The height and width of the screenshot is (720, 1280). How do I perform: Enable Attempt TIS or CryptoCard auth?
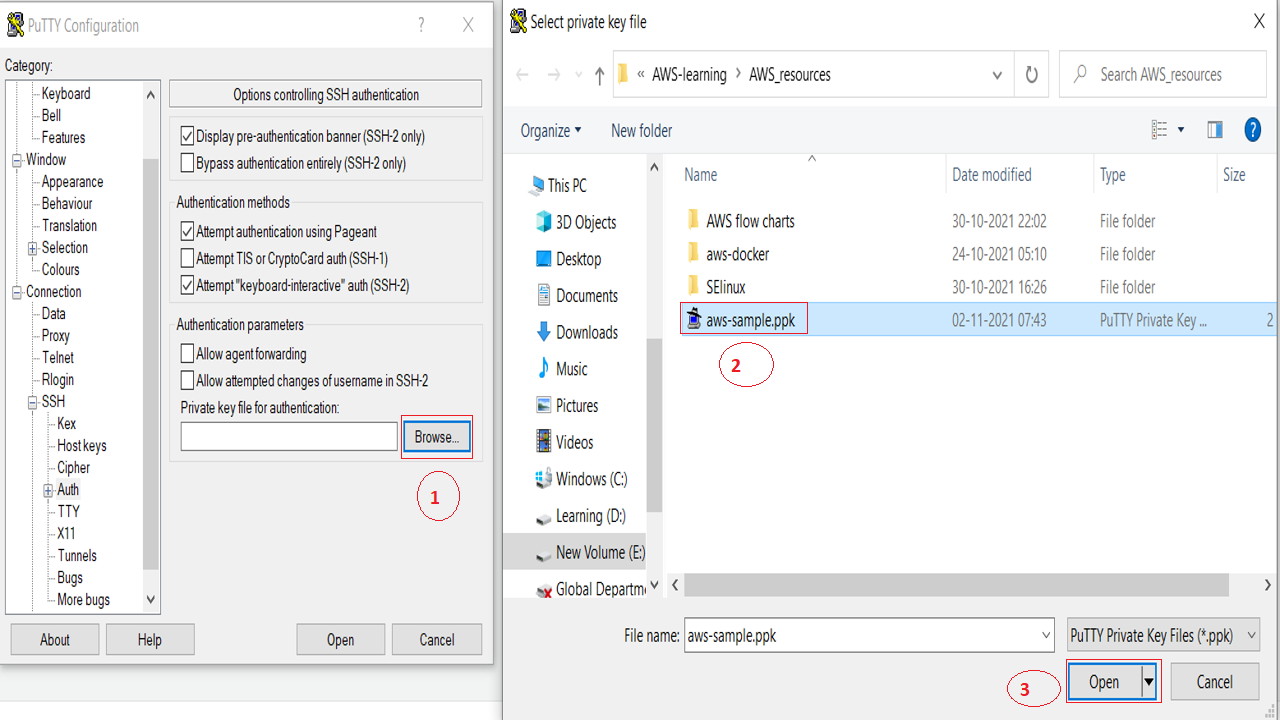187,258
